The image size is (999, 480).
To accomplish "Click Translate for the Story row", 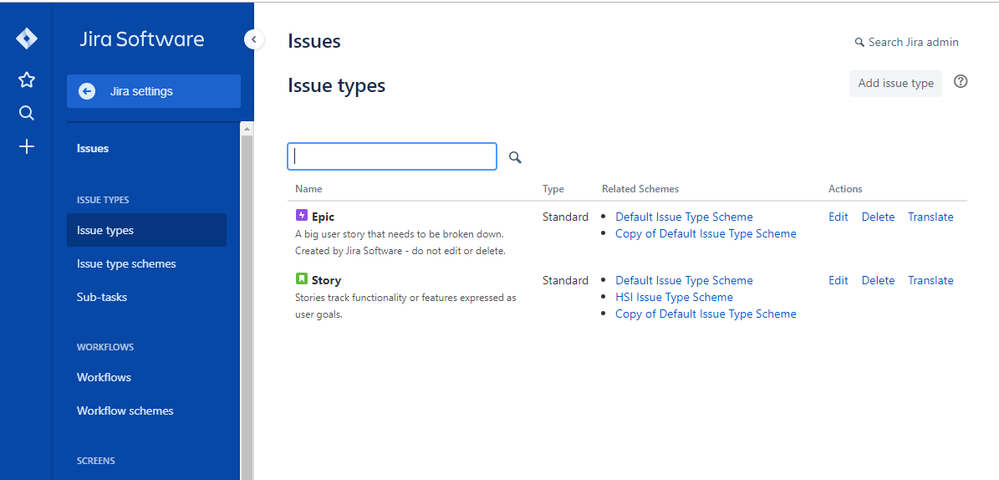I will (930, 280).
